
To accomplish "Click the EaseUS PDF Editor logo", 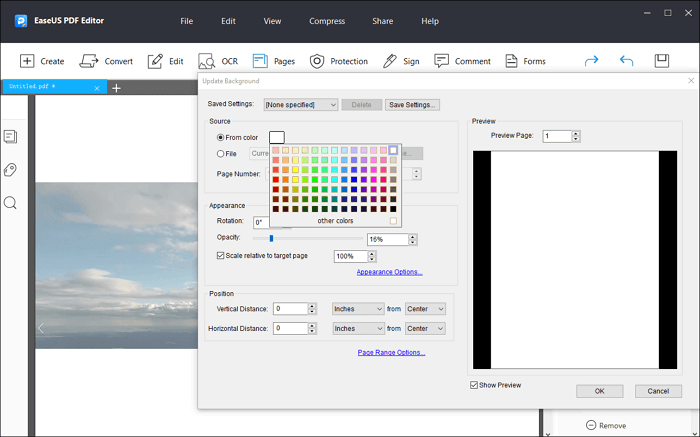I will (21, 21).
